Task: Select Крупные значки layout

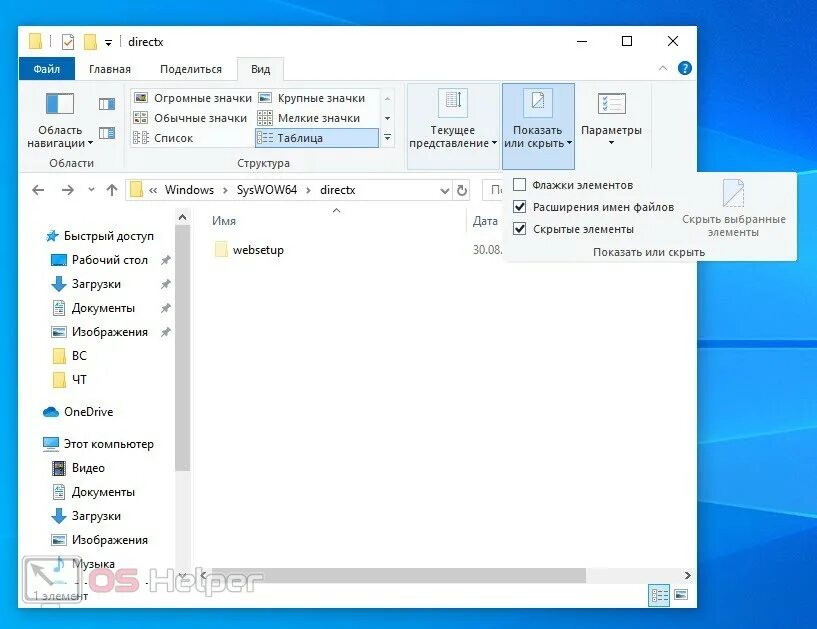Action: (x=312, y=98)
